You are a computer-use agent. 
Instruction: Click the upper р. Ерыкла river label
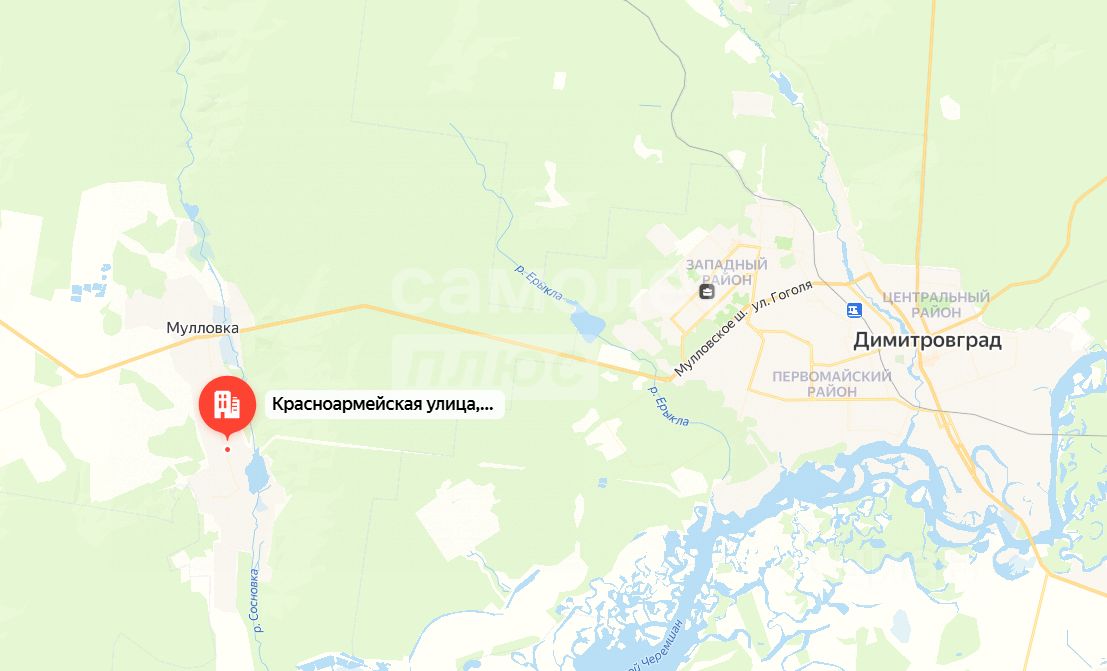point(539,283)
